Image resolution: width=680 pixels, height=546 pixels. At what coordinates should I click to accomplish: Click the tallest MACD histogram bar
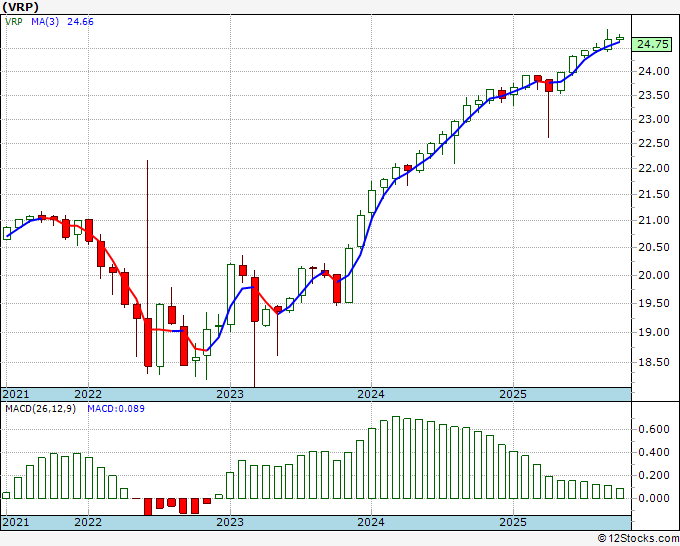[396, 457]
